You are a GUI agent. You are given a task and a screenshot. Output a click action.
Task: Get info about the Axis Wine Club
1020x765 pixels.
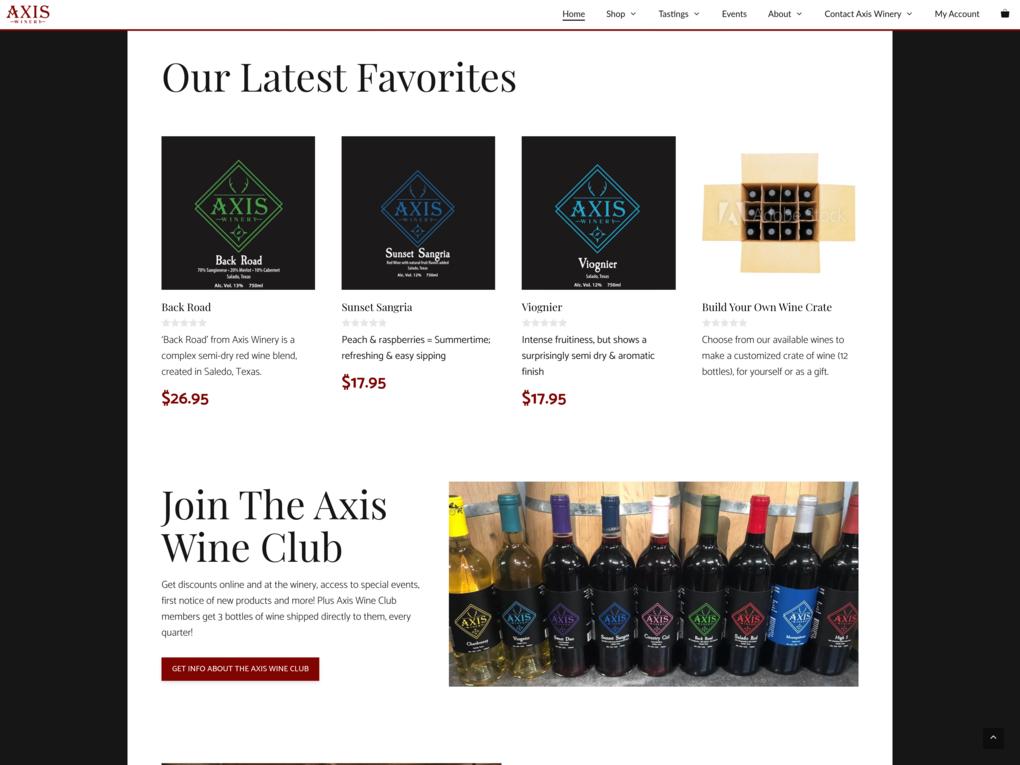[x=240, y=669]
